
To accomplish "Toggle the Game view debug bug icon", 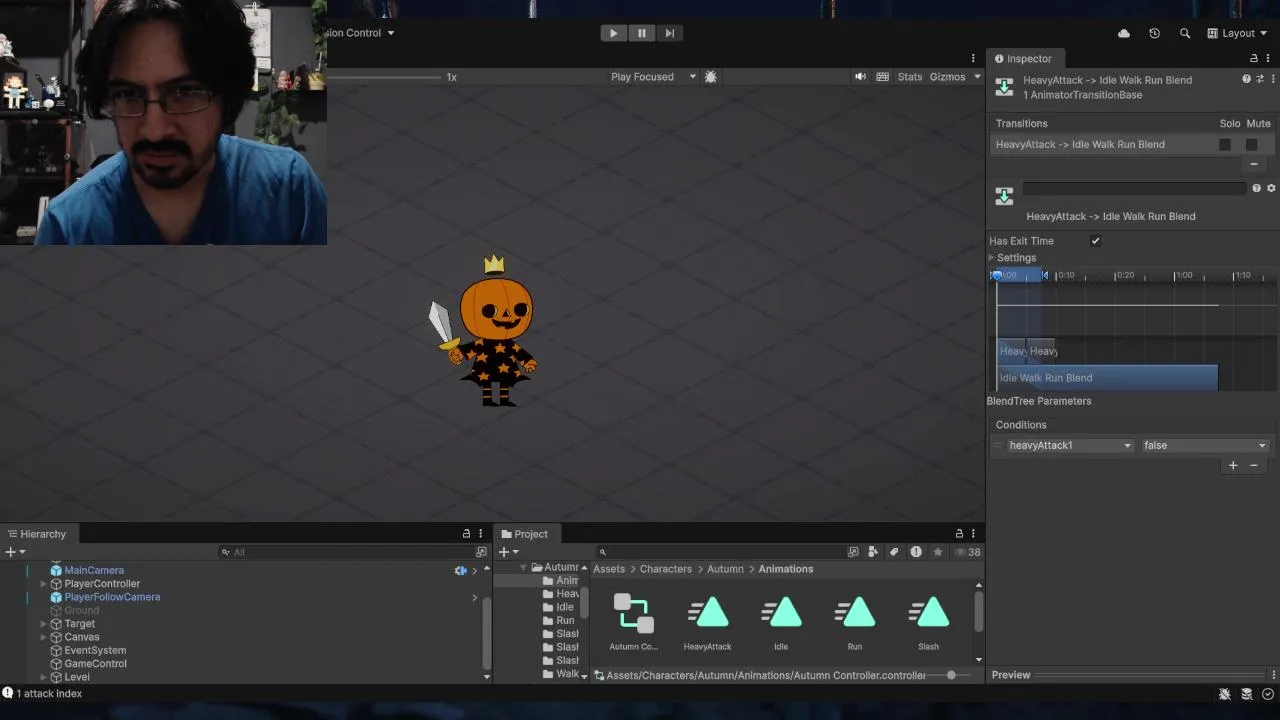I will click(711, 77).
